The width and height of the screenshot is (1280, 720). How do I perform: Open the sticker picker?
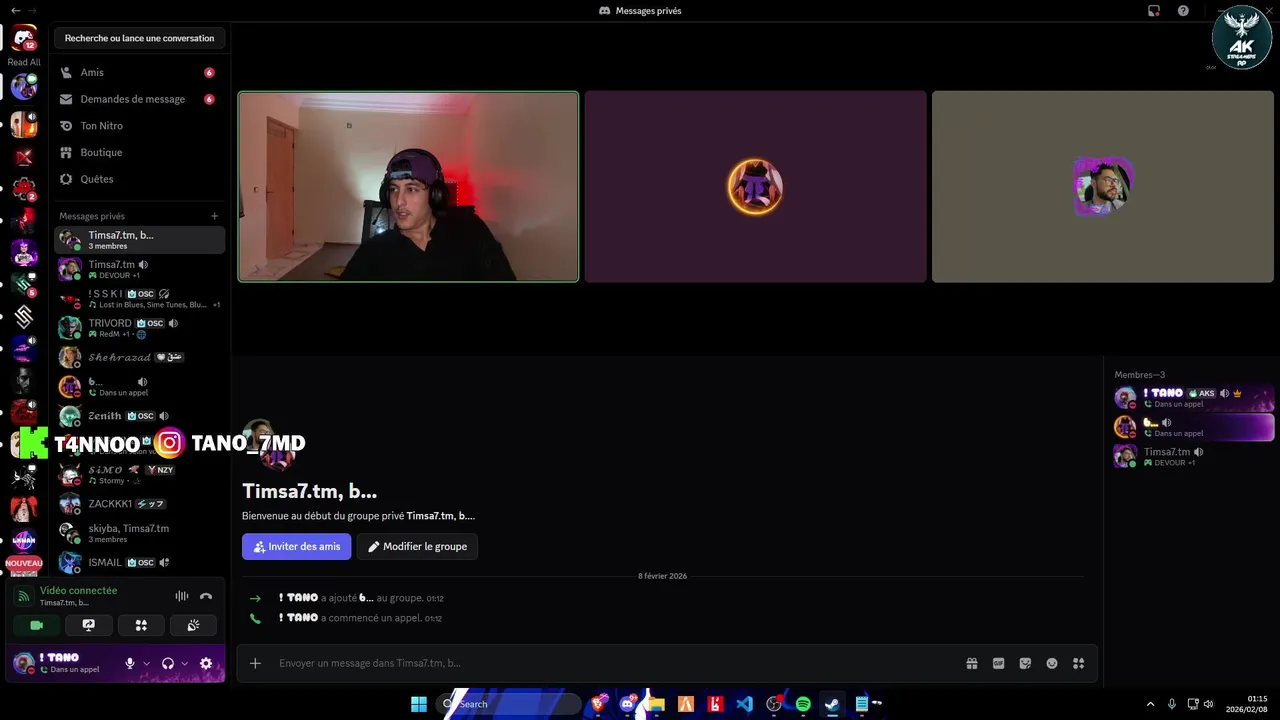1025,663
